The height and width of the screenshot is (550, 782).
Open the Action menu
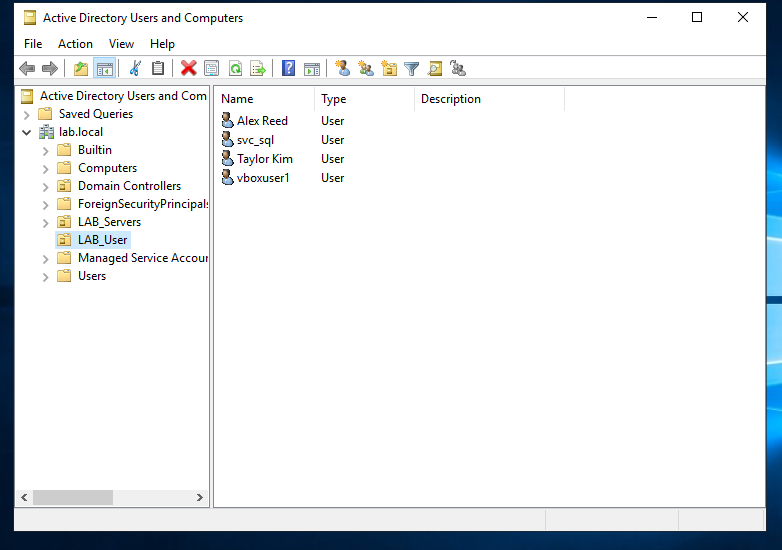[75, 44]
